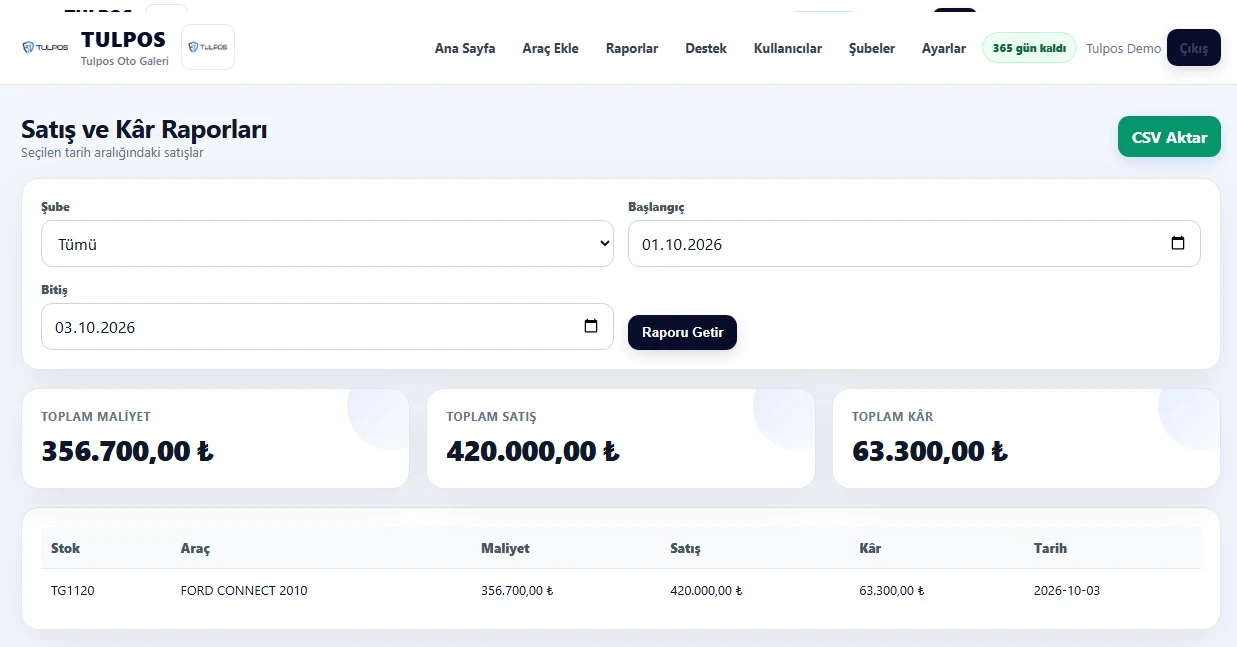Viewport: 1237px width, 647px height.
Task: Click the Satış column header
Action: (x=685, y=548)
